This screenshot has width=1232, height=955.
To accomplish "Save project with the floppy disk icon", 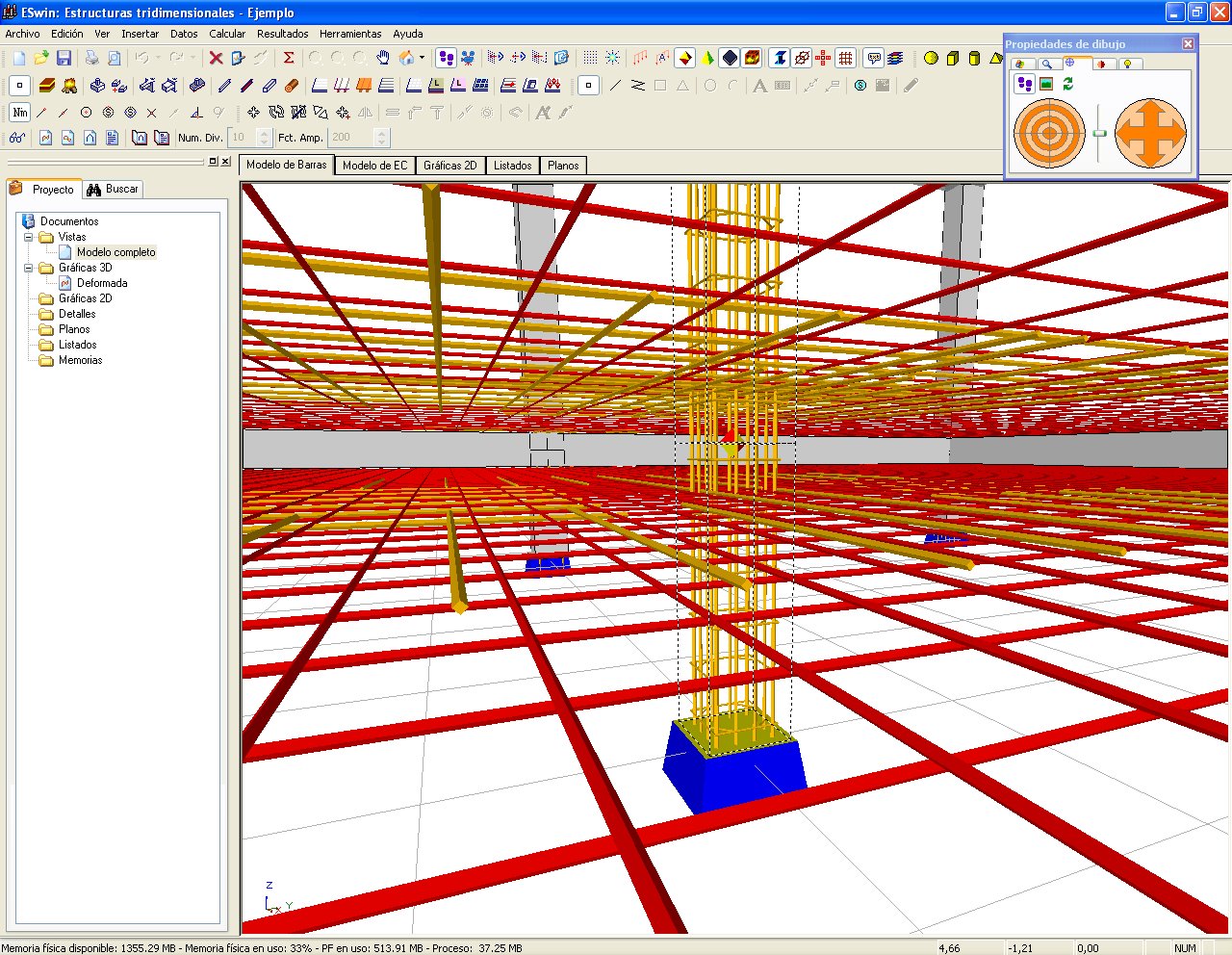I will click(x=64, y=59).
